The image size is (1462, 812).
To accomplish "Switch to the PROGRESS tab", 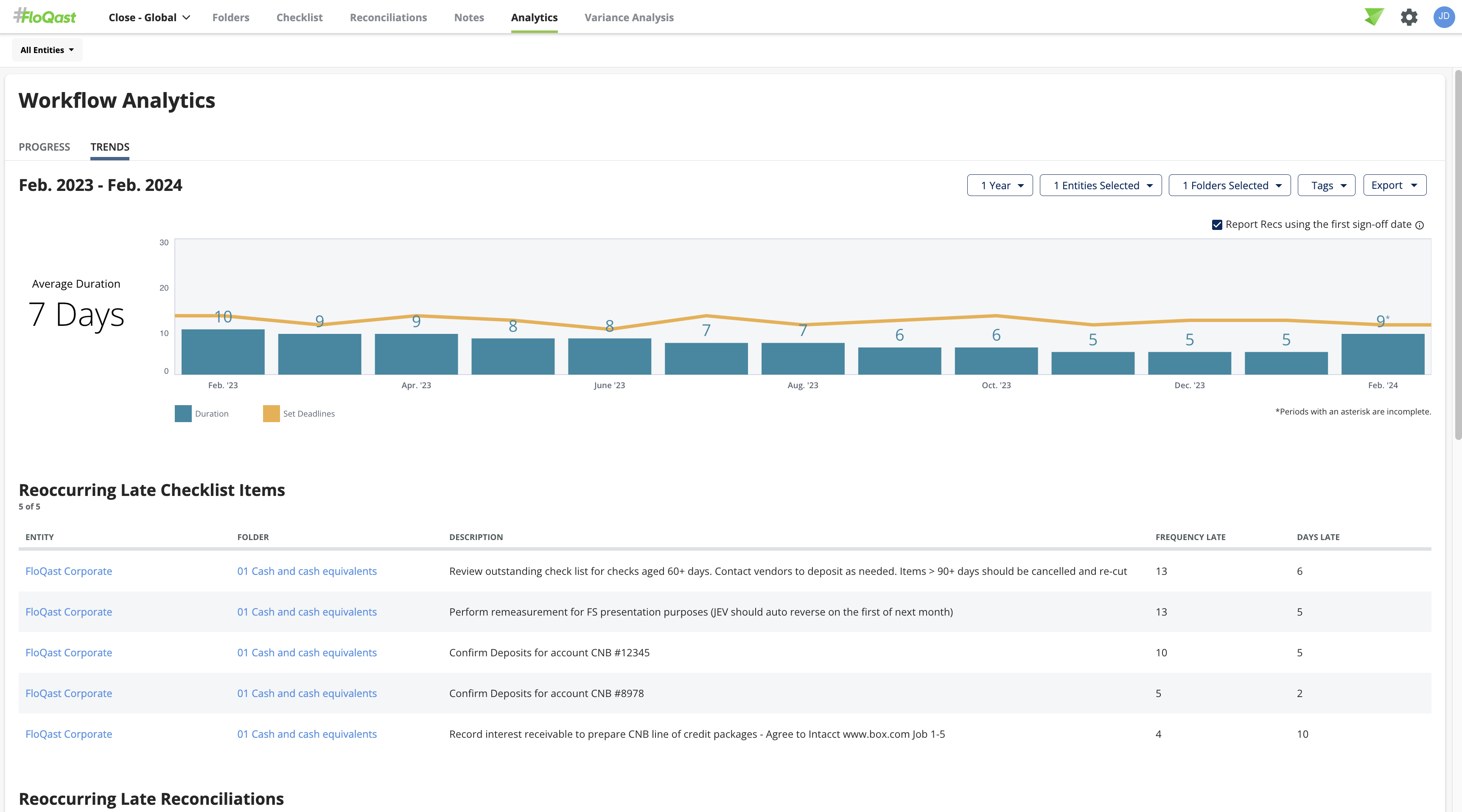I will (x=44, y=147).
